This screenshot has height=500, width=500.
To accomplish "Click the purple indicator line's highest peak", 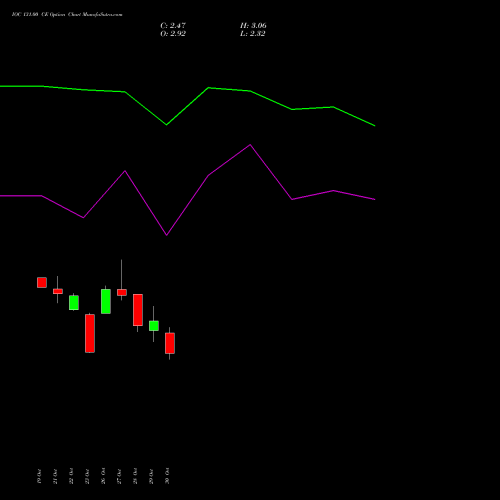I will [x=250, y=145].
